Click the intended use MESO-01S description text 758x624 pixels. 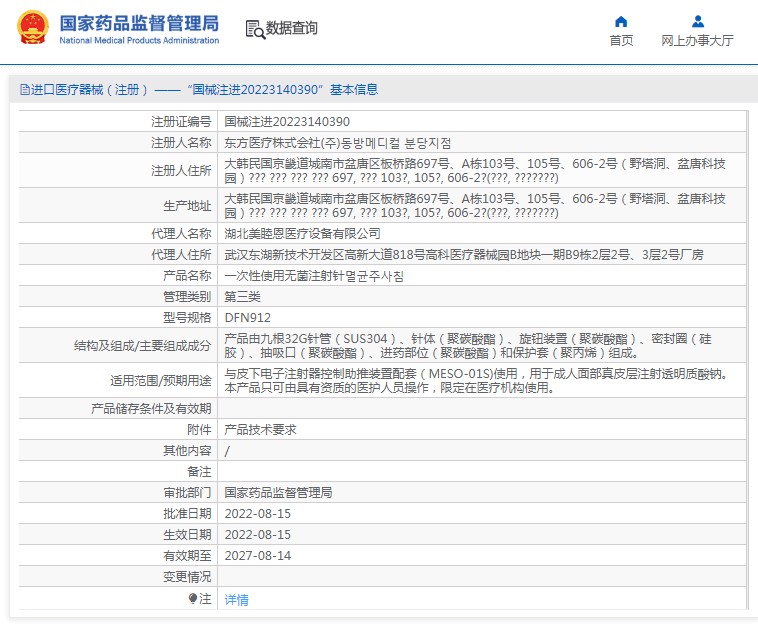(x=477, y=380)
